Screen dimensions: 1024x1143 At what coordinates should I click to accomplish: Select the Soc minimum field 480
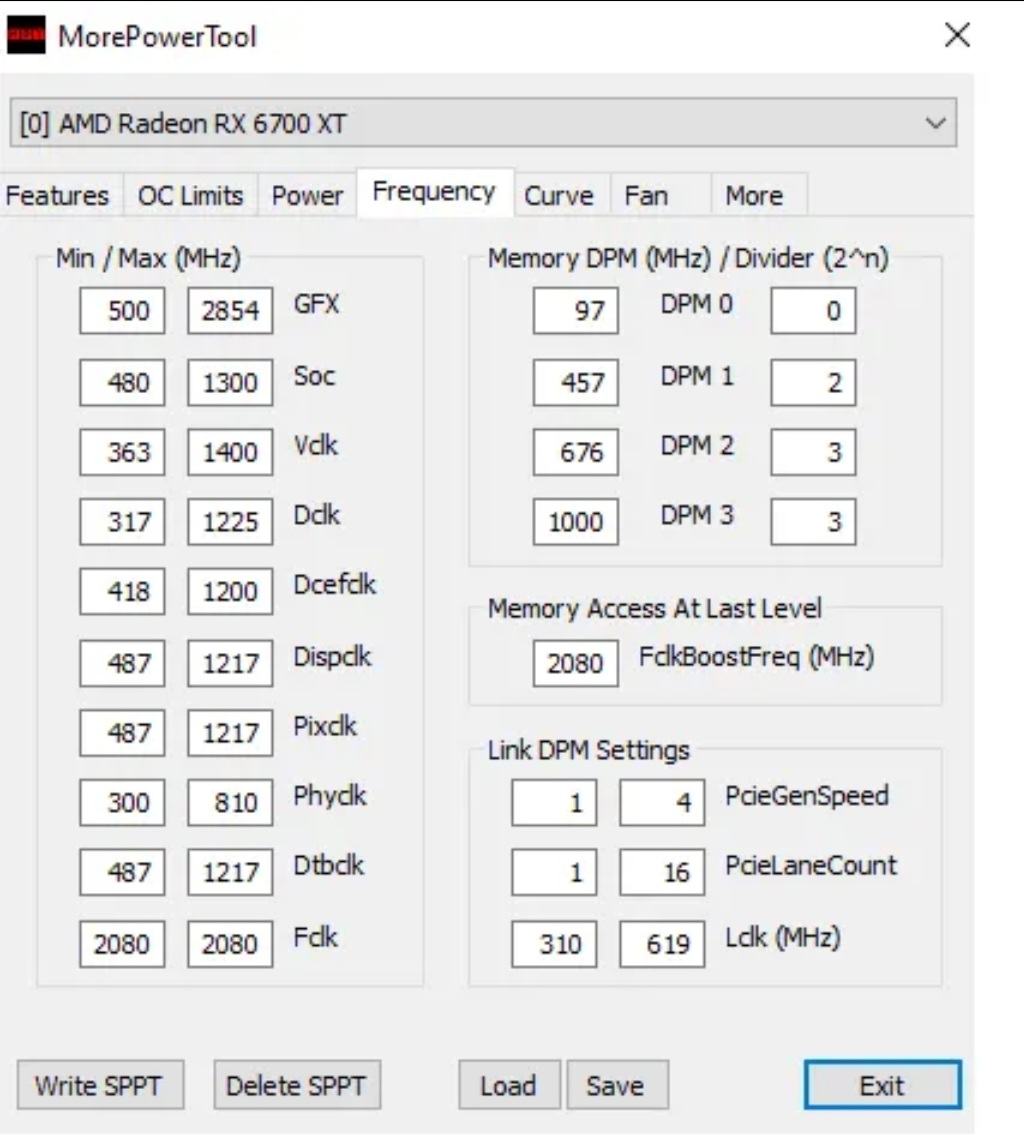122,382
